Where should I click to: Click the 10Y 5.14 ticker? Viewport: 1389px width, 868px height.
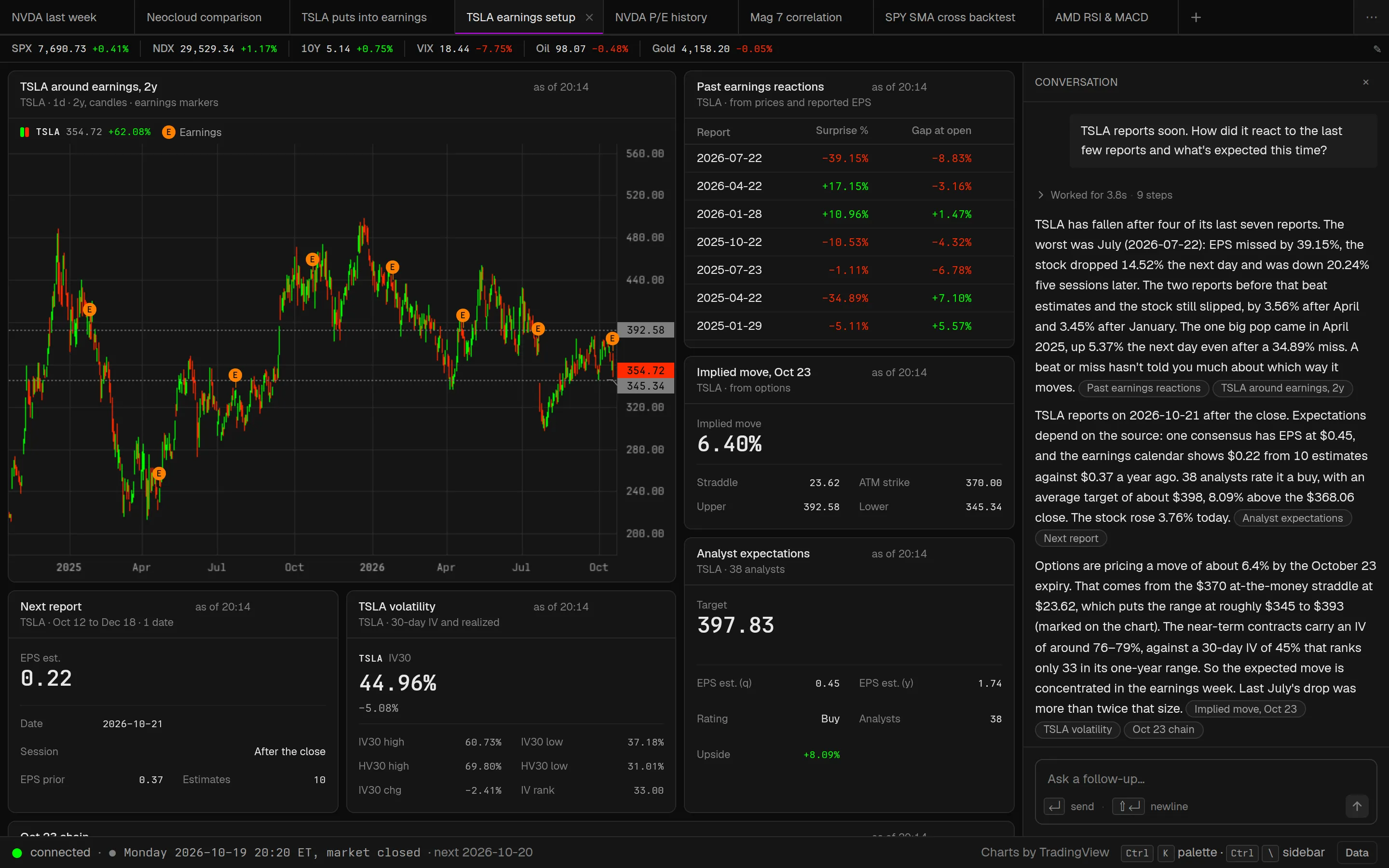click(x=347, y=49)
